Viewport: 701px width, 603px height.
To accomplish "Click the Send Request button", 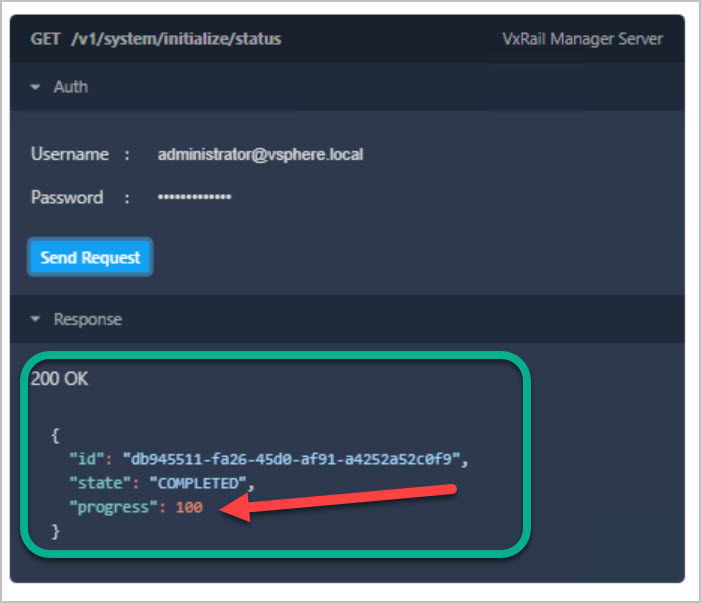I will (90, 257).
